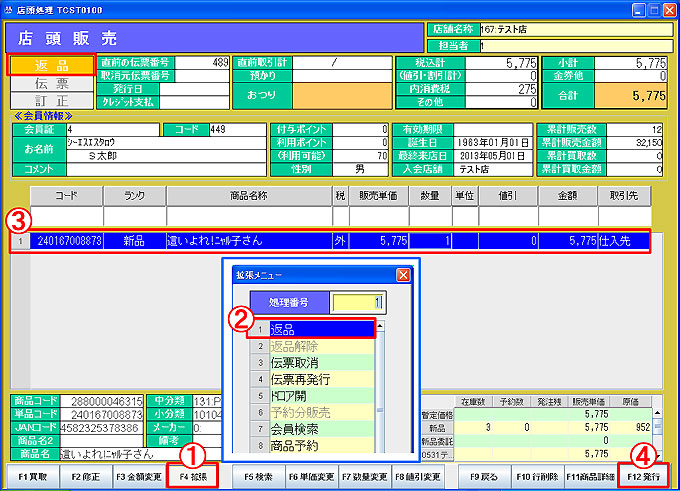
Task: Select the highlighted product row in the table
Action: tap(330, 241)
